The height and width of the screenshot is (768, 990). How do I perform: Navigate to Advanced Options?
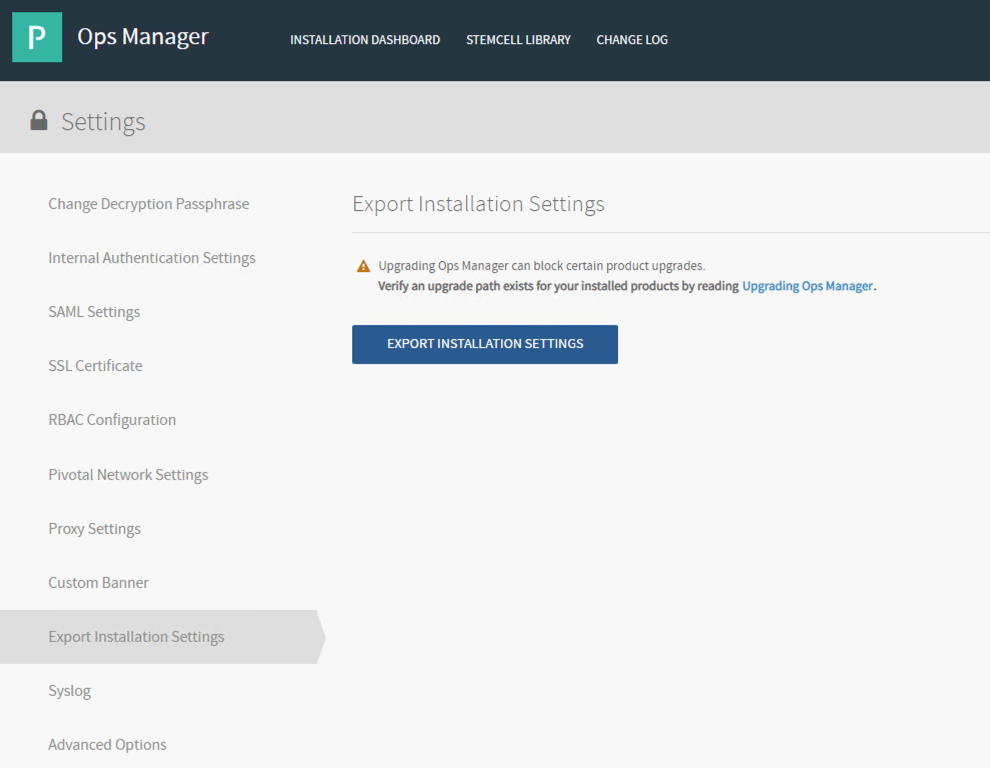107,745
